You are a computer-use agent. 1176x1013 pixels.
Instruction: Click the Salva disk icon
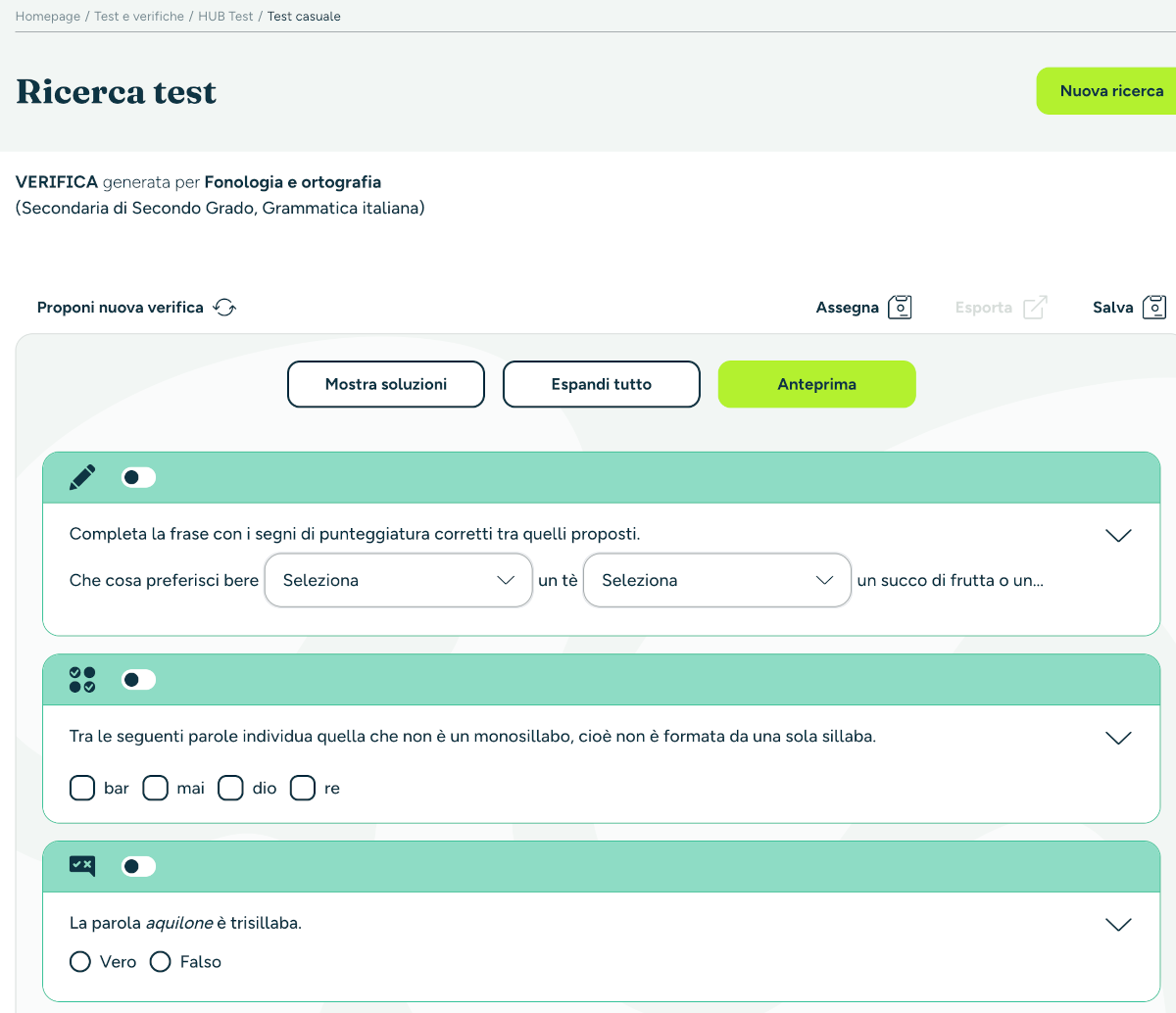1154,308
